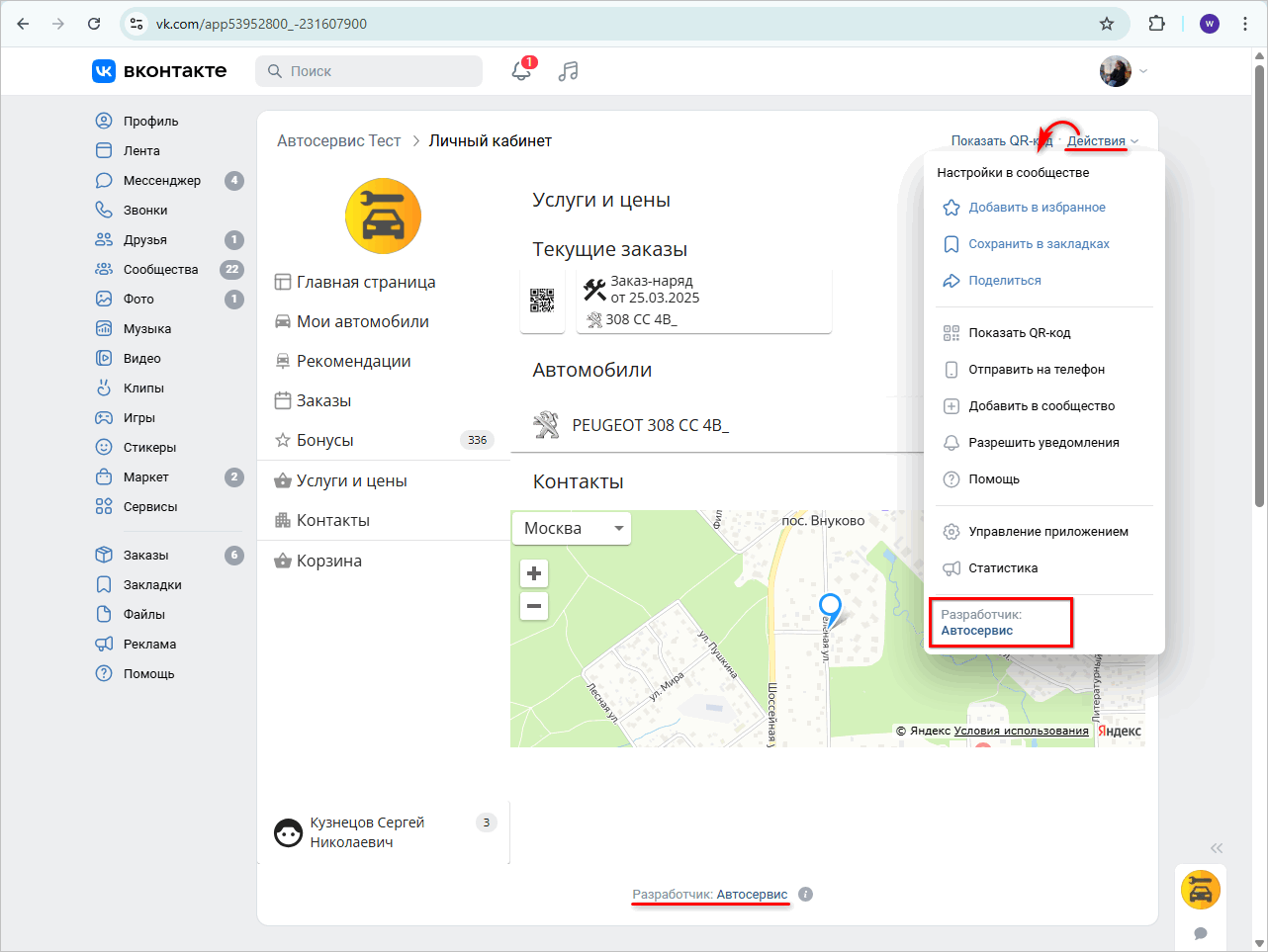Click the ВКонтакте logo icon
This screenshot has width=1268, height=952.
pyautogui.click(x=104, y=70)
